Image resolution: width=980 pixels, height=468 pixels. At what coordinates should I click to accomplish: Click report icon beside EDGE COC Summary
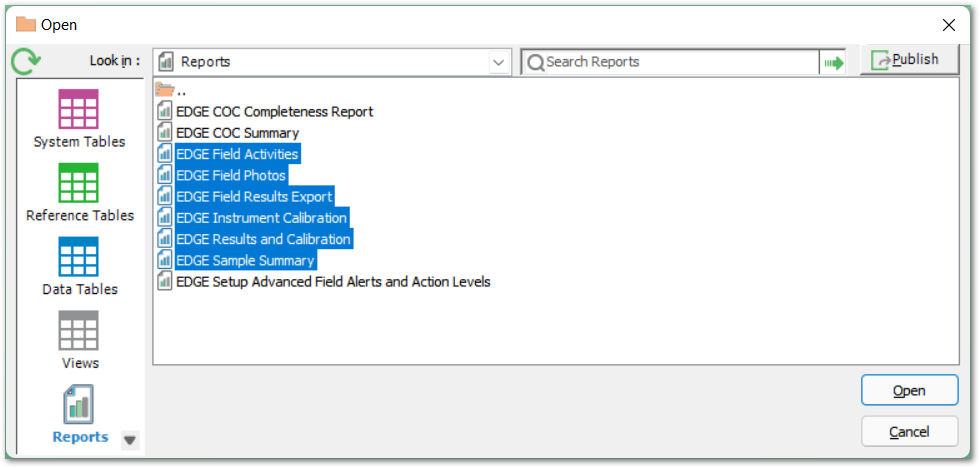click(x=164, y=133)
